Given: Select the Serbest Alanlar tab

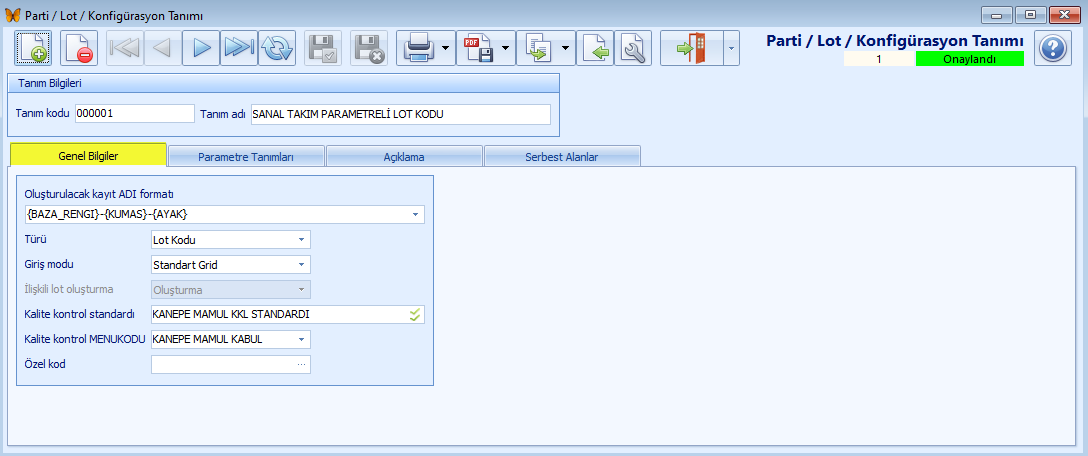Looking at the screenshot, I should tap(562, 157).
